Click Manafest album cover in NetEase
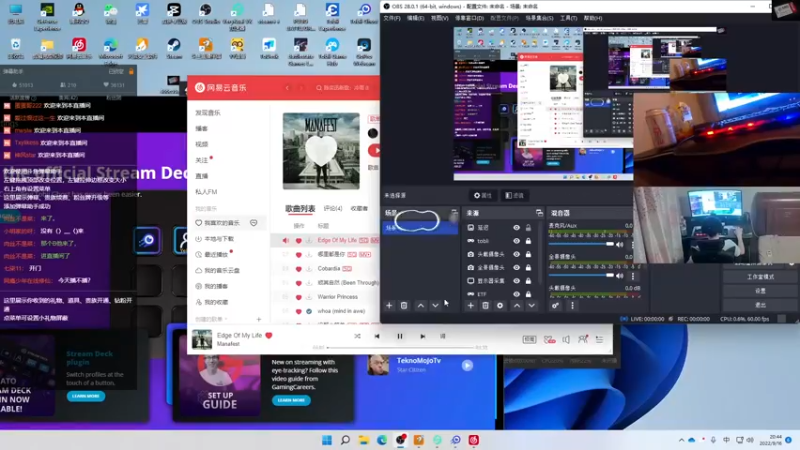The width and height of the screenshot is (800, 450). (x=321, y=151)
